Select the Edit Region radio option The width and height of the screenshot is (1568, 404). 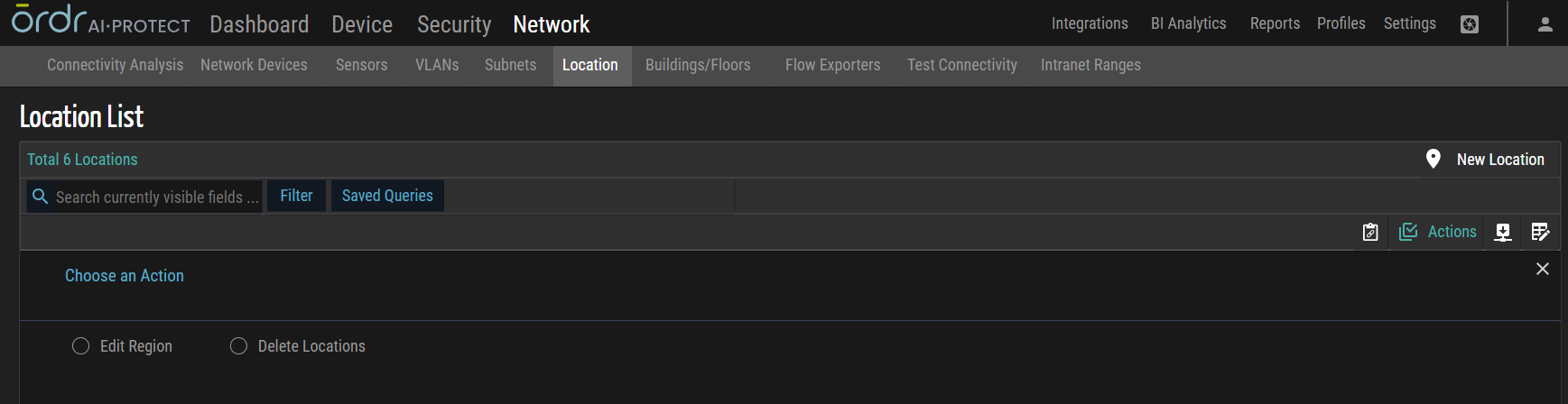coord(81,346)
